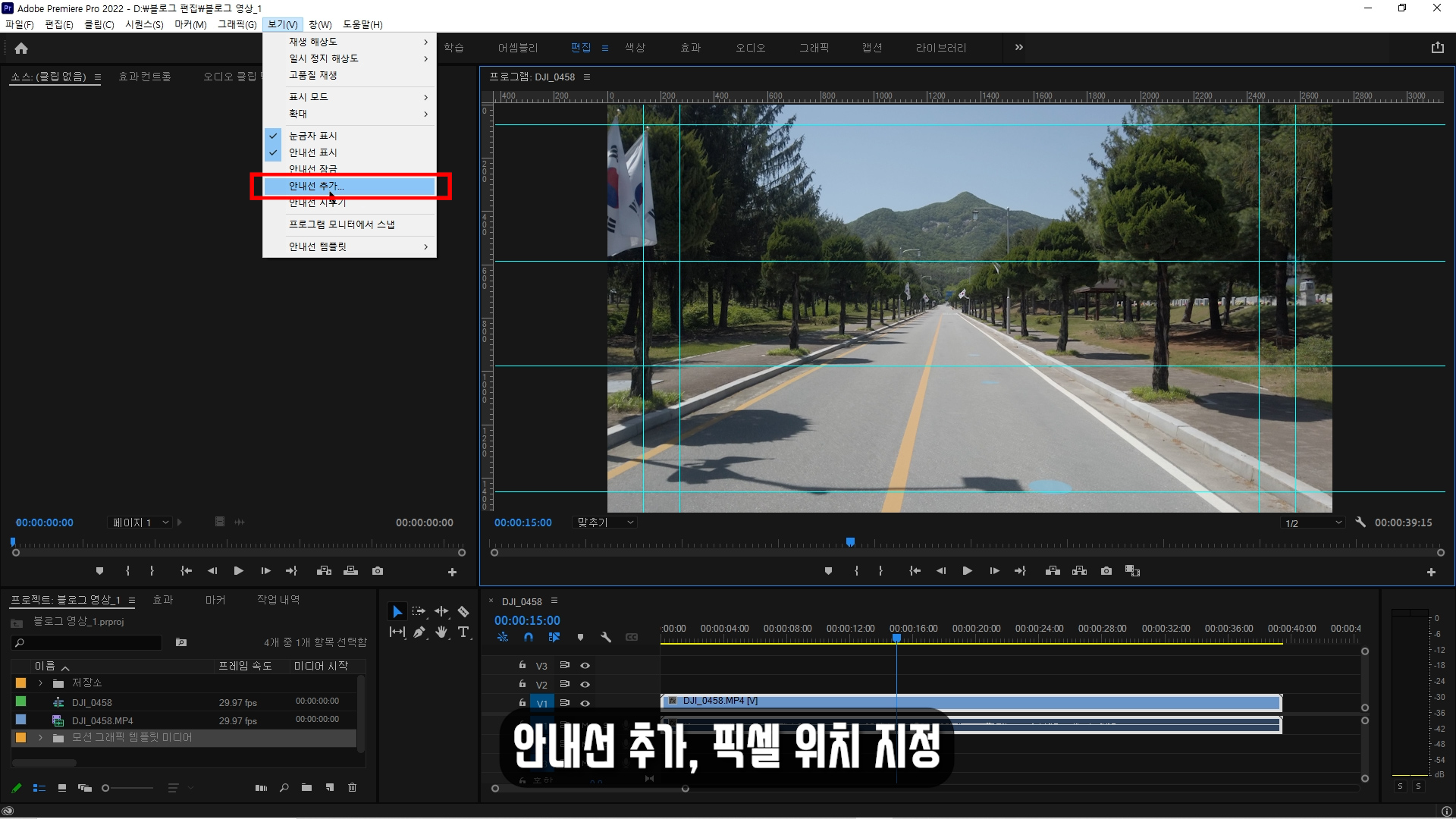The image size is (1456, 819).
Task: Open the 맞추기 zoom level dropdown
Action: [606, 522]
